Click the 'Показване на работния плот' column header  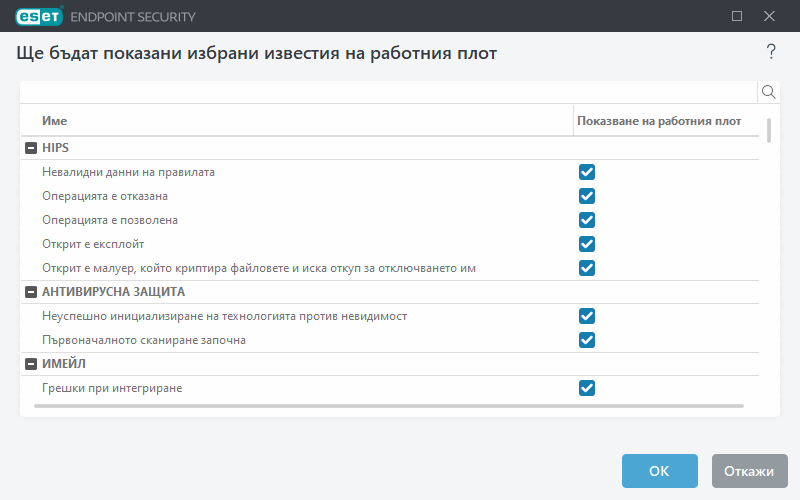666,121
